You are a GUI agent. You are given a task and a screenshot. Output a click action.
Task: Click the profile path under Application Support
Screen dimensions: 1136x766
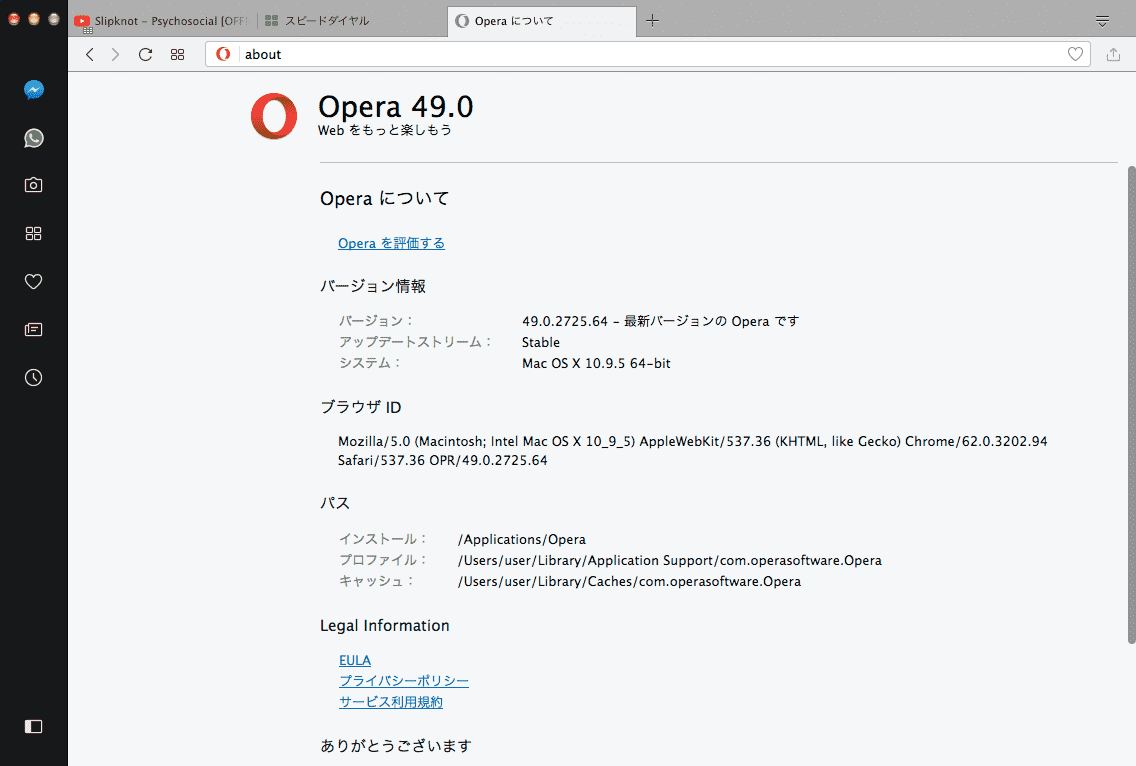(669, 560)
